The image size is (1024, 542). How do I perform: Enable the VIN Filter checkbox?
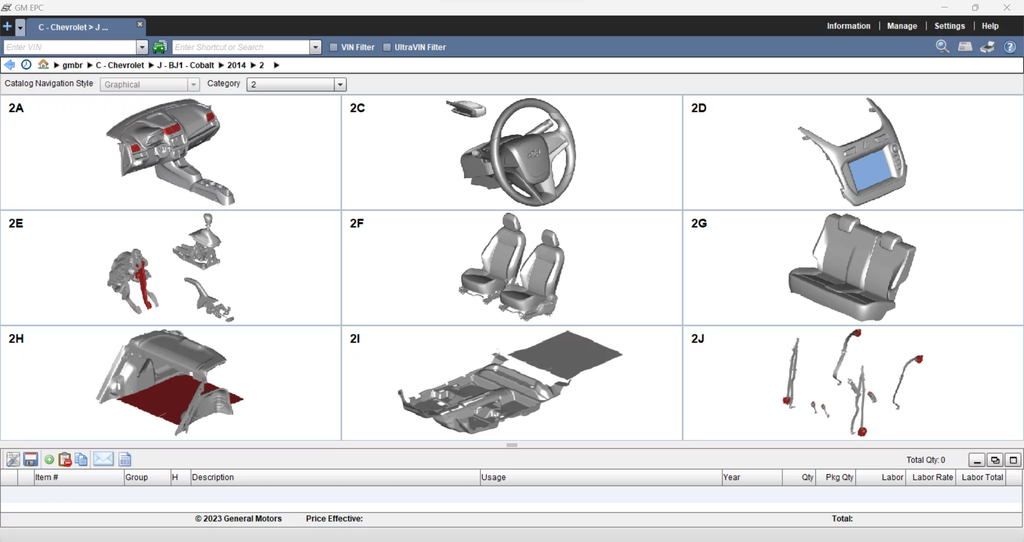pos(334,47)
